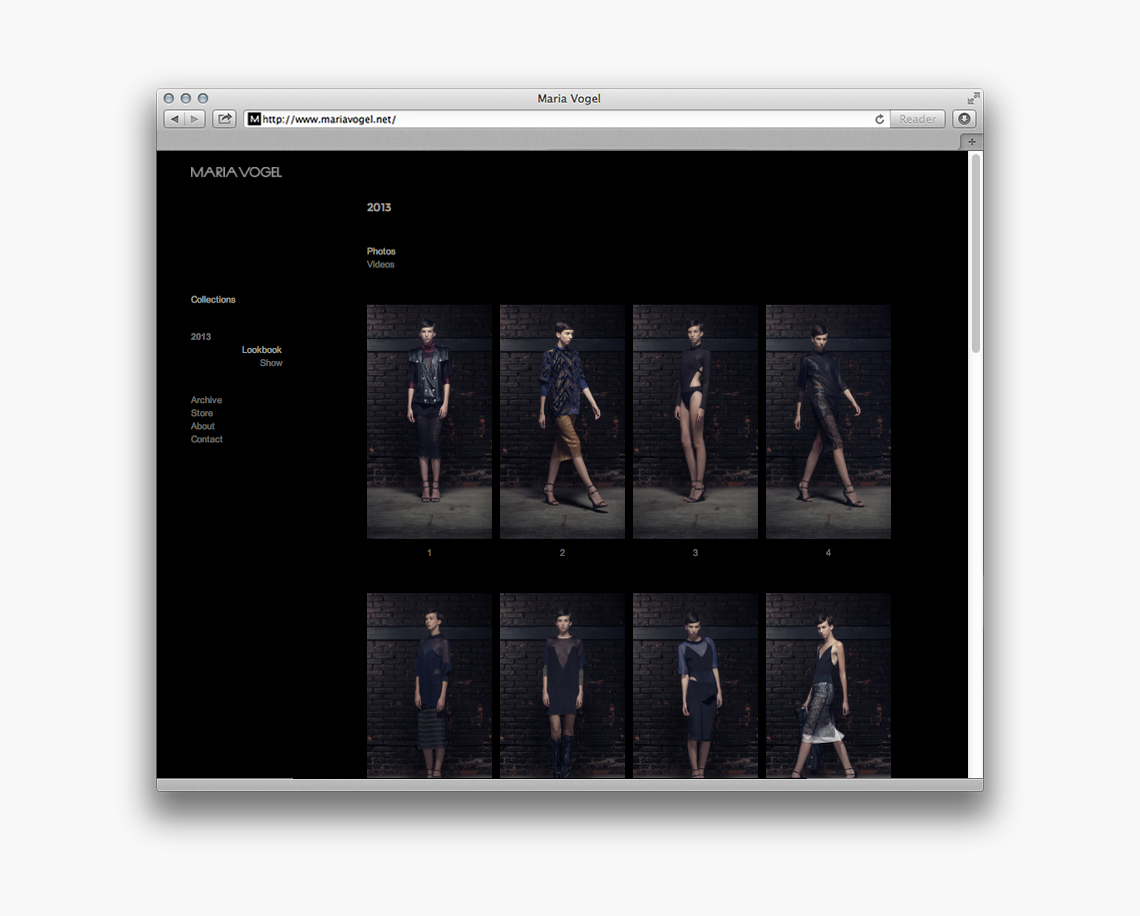Click the fullscreen arrows icon
This screenshot has height=916, width=1140.
[973, 98]
